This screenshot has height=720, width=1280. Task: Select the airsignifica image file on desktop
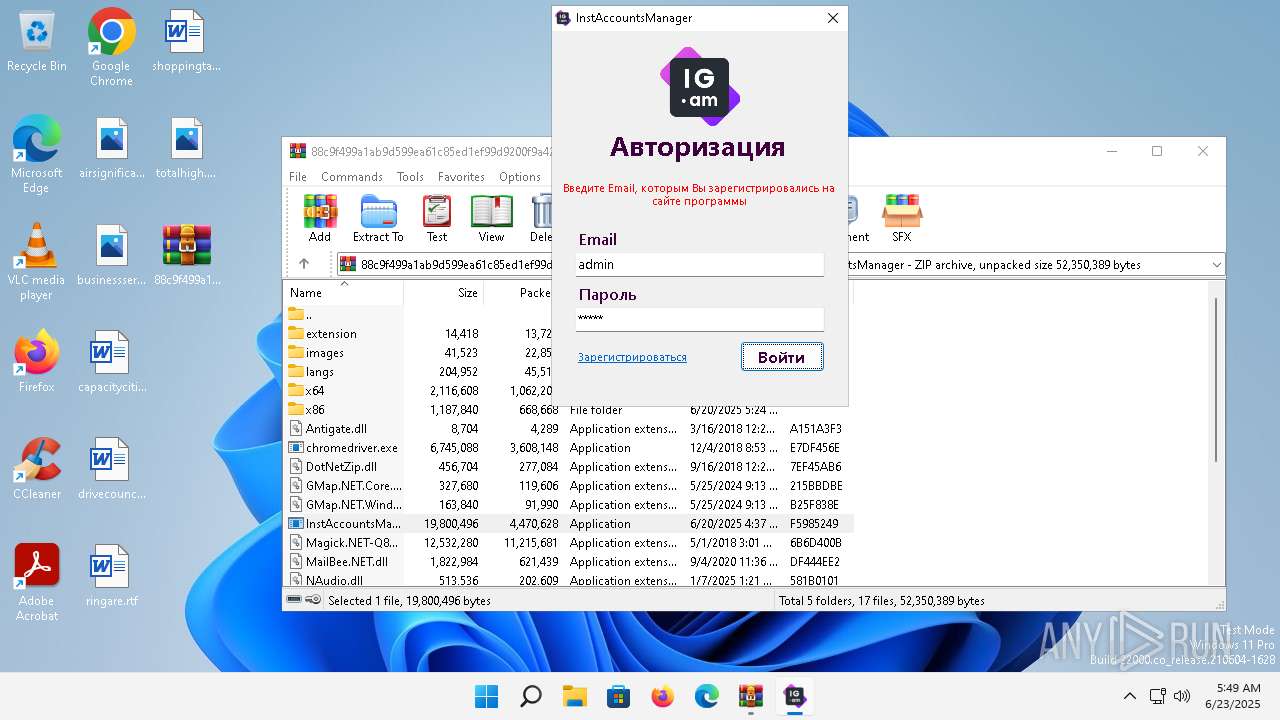111,148
